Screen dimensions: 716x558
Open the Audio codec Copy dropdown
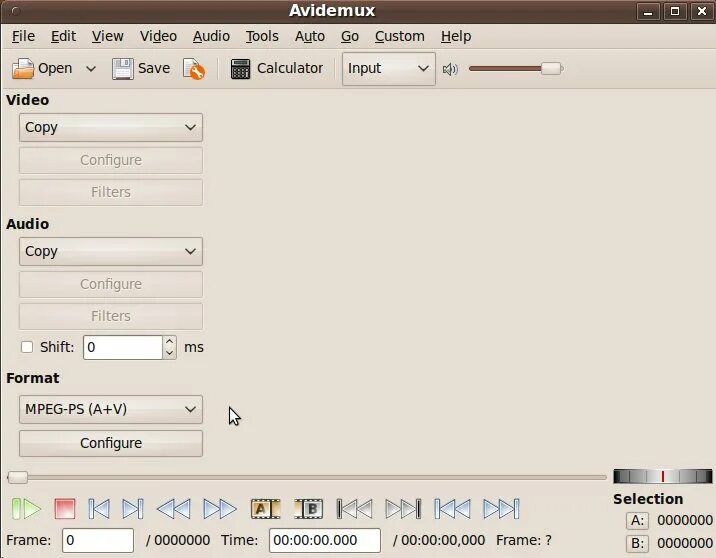coord(111,251)
